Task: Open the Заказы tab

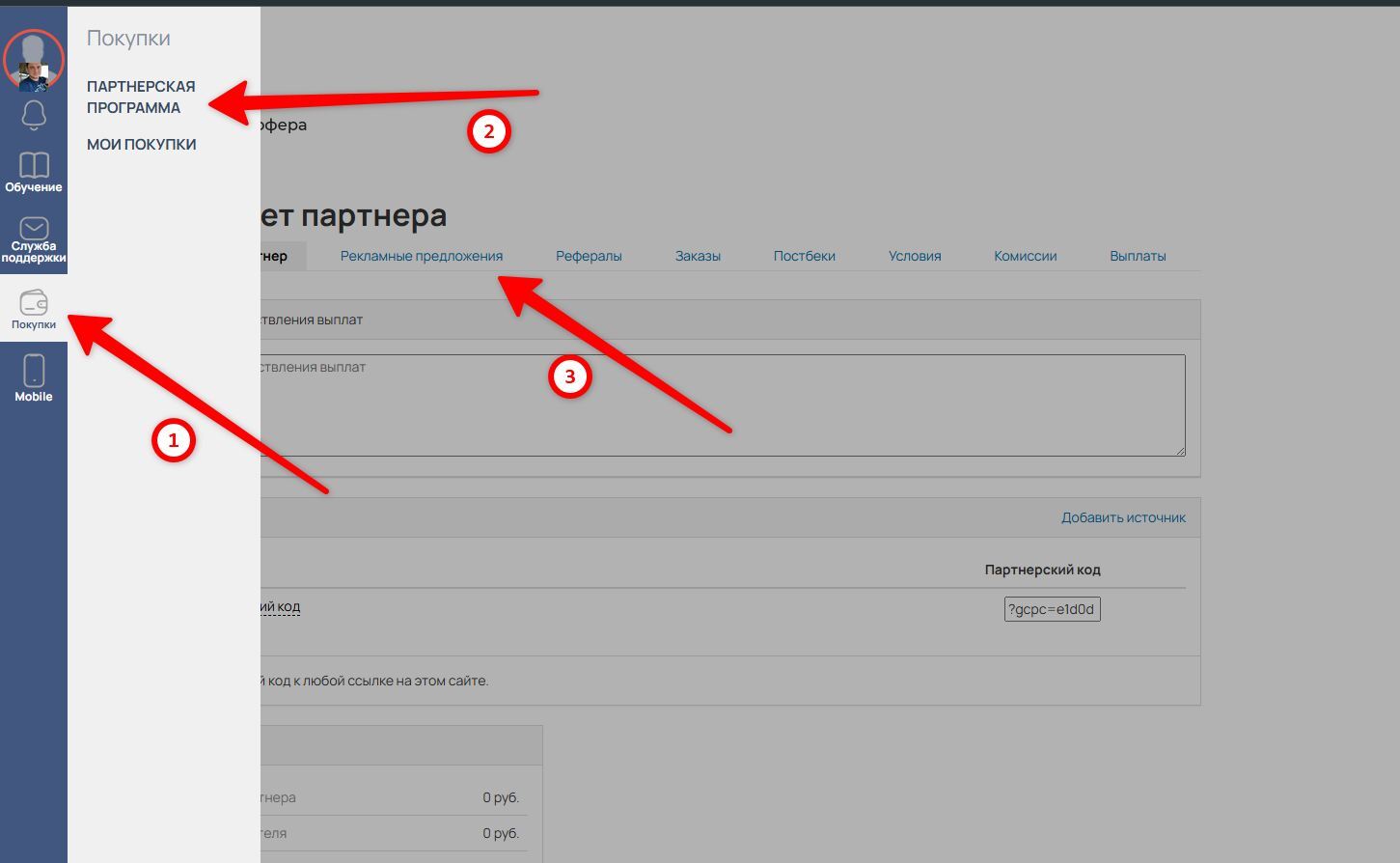Action: click(x=698, y=256)
